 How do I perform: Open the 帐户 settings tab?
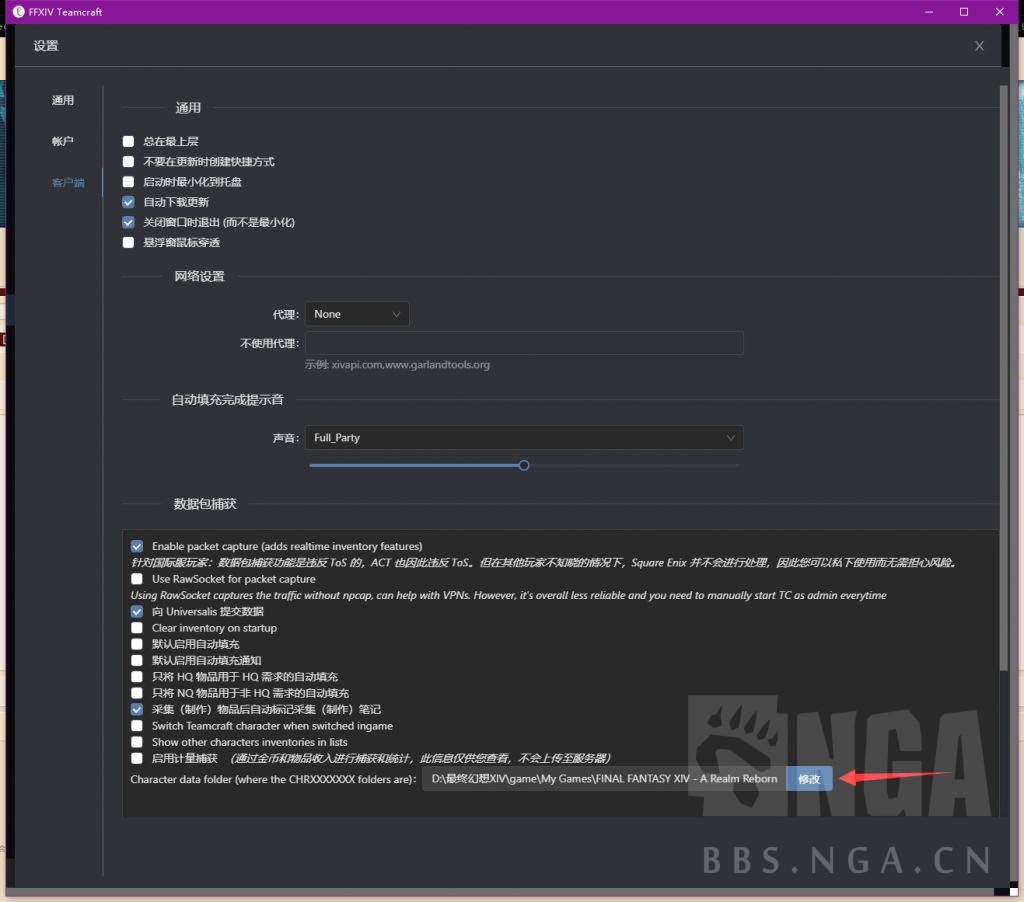click(63, 141)
